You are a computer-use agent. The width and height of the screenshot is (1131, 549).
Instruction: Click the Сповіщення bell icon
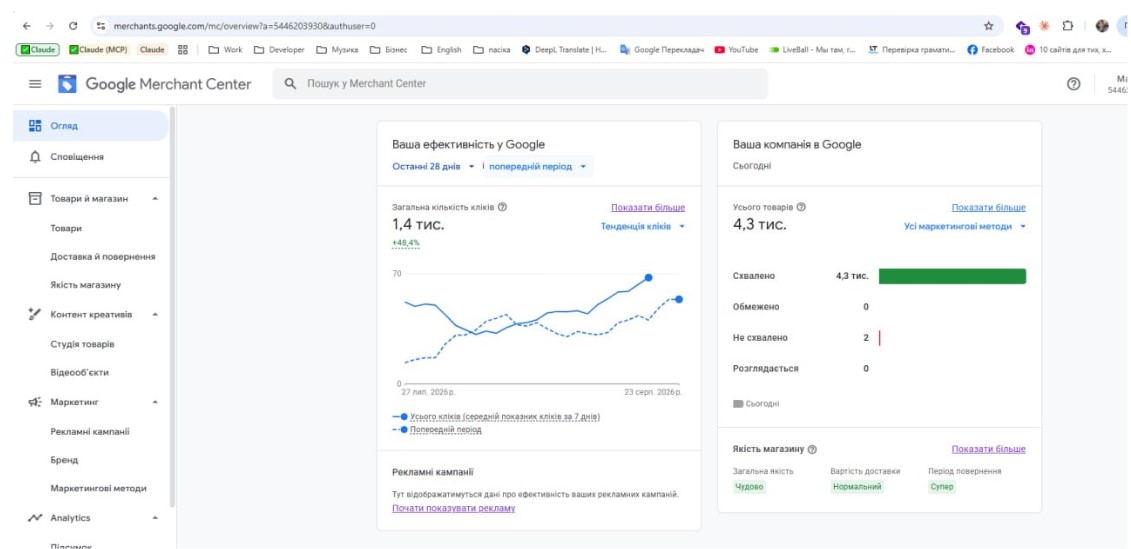click(35, 157)
